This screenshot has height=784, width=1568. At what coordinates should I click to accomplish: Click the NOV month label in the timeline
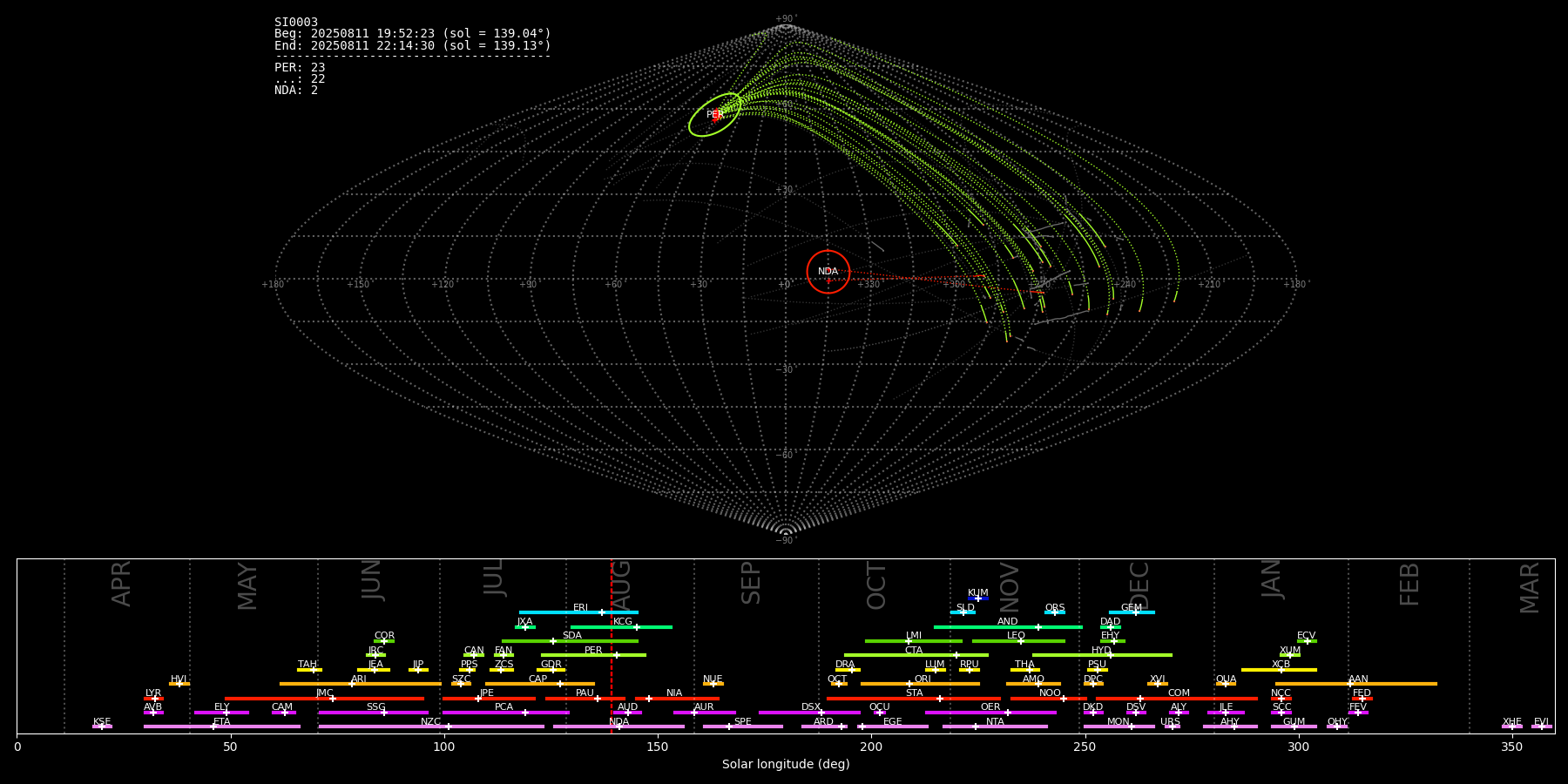(x=1009, y=587)
